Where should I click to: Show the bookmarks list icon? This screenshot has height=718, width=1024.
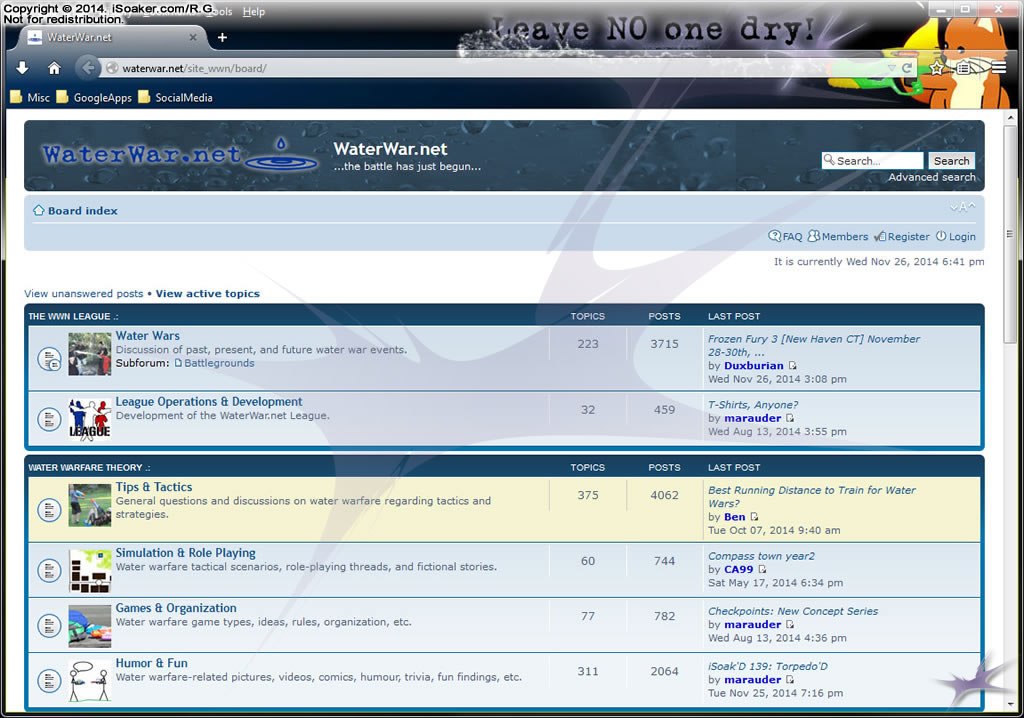click(963, 67)
